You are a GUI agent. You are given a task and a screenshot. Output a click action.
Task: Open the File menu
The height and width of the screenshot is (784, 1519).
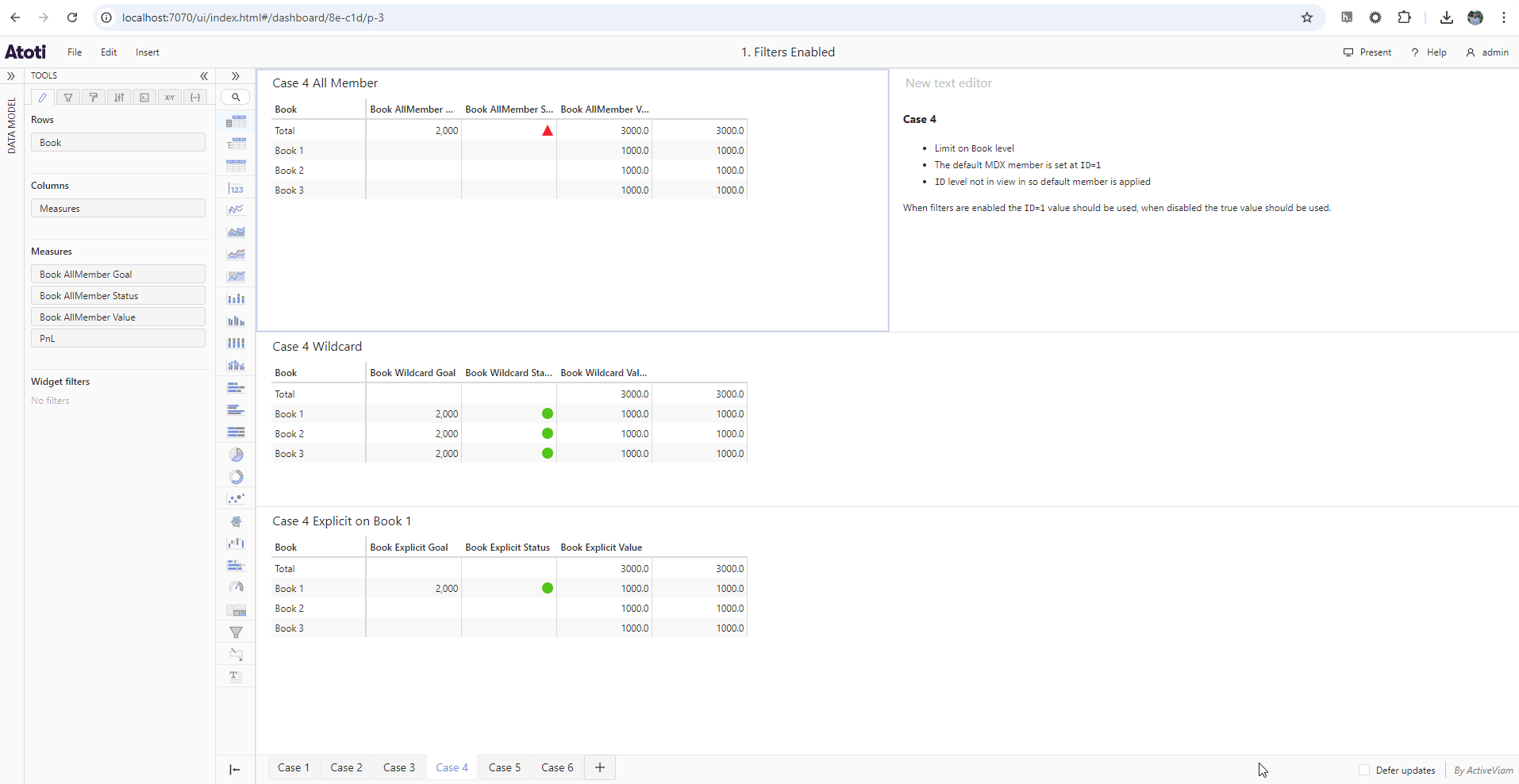pos(75,52)
